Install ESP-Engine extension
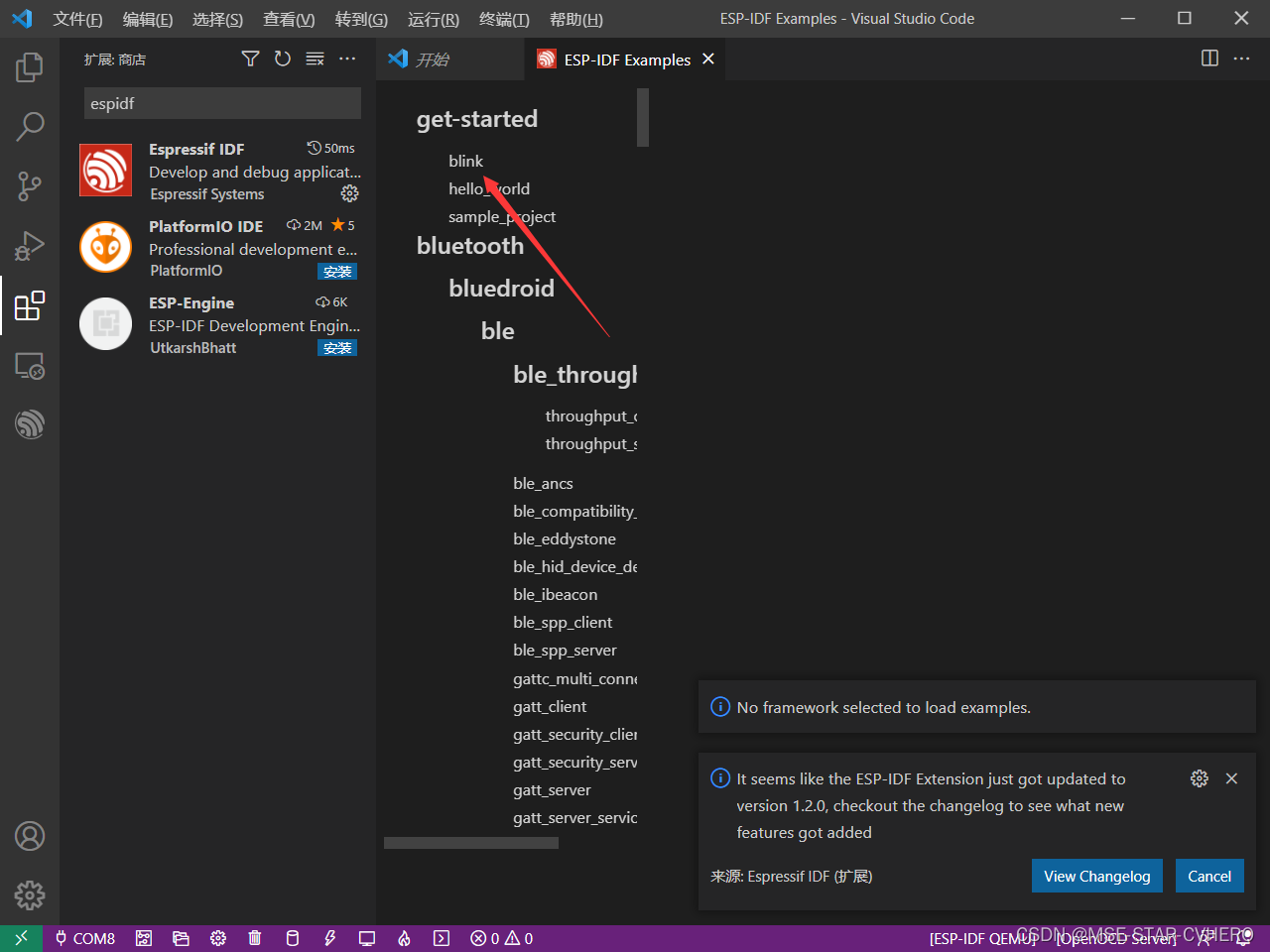The image size is (1270, 952). click(337, 347)
